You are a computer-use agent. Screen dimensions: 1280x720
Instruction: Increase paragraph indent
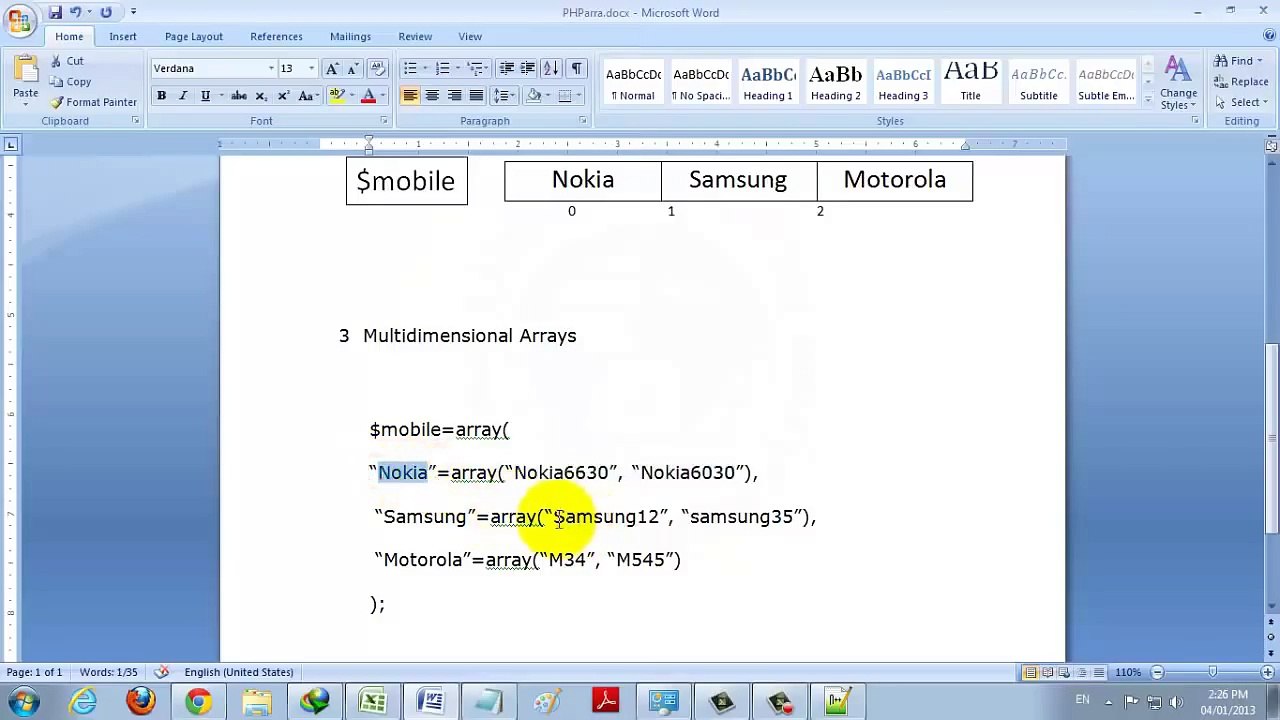[x=527, y=68]
